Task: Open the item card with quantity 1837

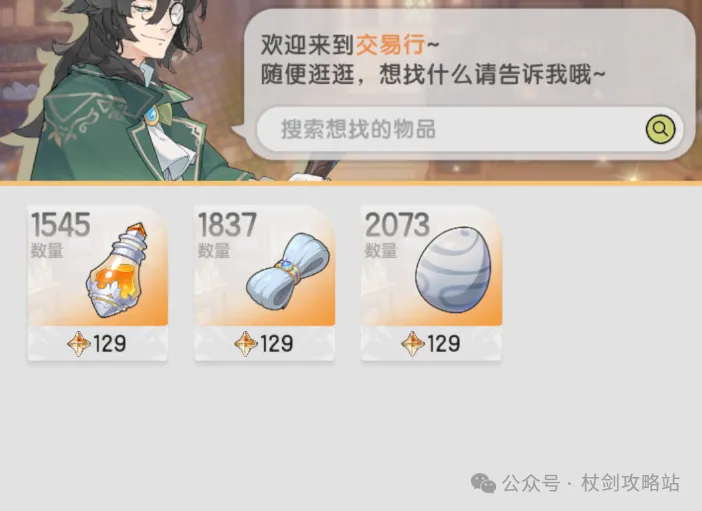Action: tap(265, 283)
